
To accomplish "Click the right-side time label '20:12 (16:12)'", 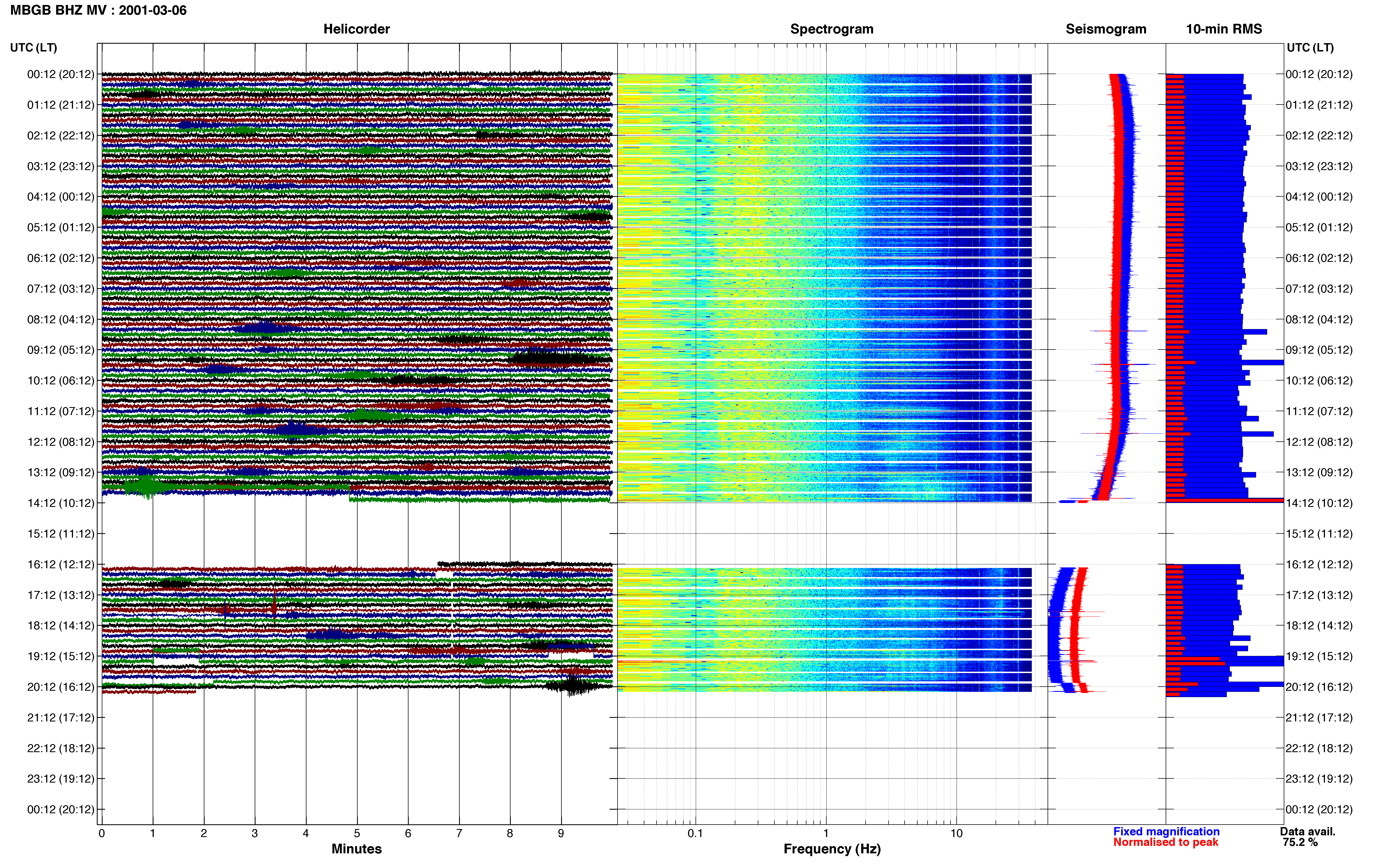I will tap(1319, 687).
